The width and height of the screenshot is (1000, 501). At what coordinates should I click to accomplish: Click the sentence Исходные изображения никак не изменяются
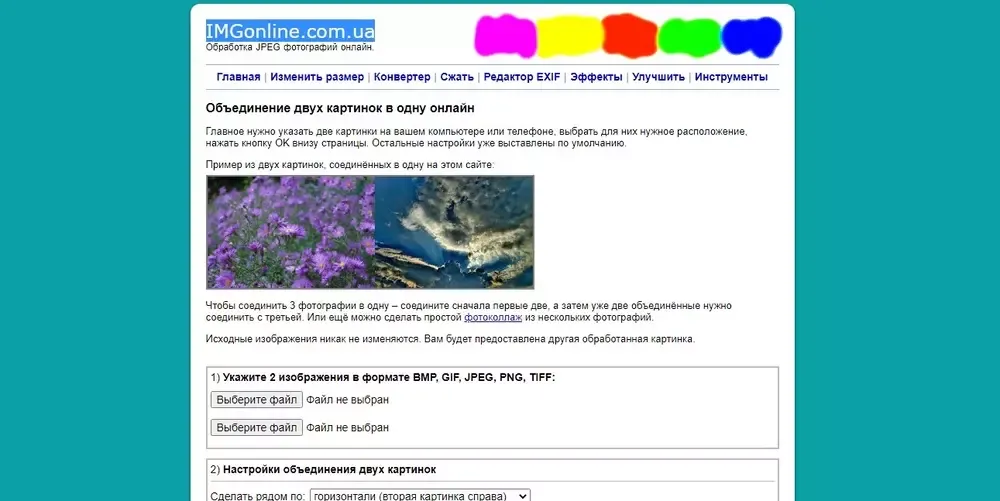click(313, 339)
